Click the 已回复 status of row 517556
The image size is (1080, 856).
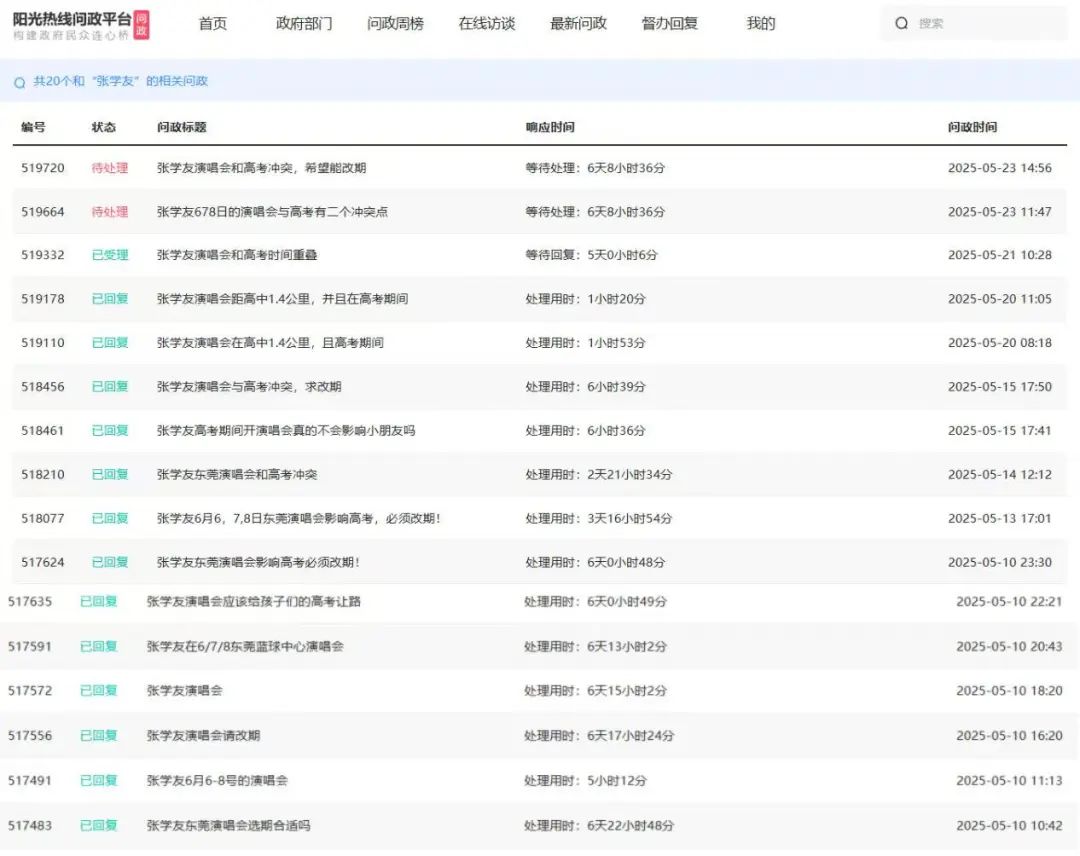98,735
